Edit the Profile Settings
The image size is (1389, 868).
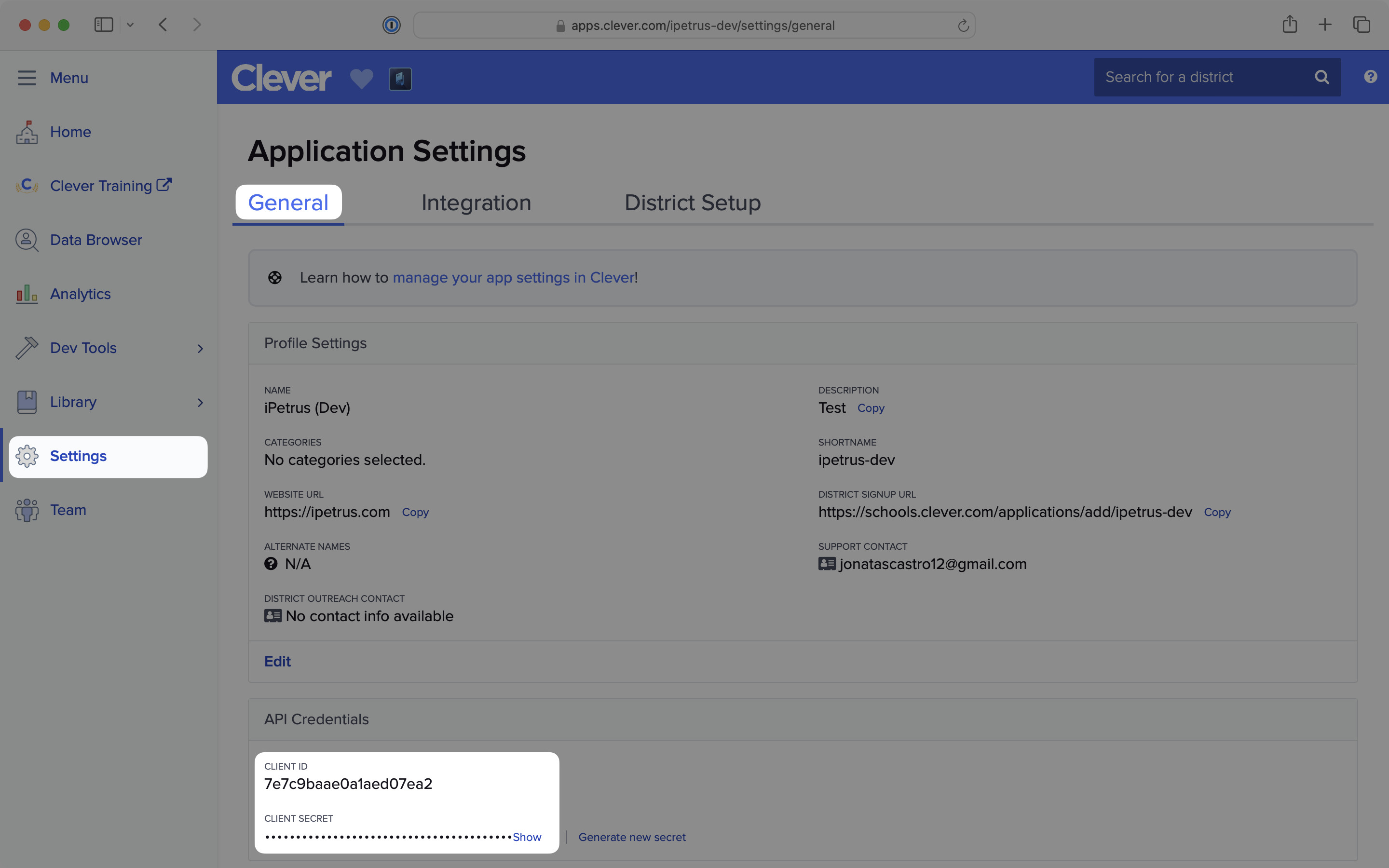(277, 661)
